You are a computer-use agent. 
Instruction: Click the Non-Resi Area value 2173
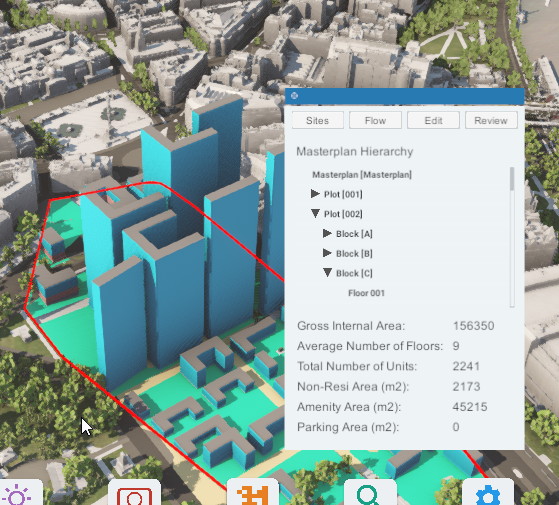click(466, 387)
